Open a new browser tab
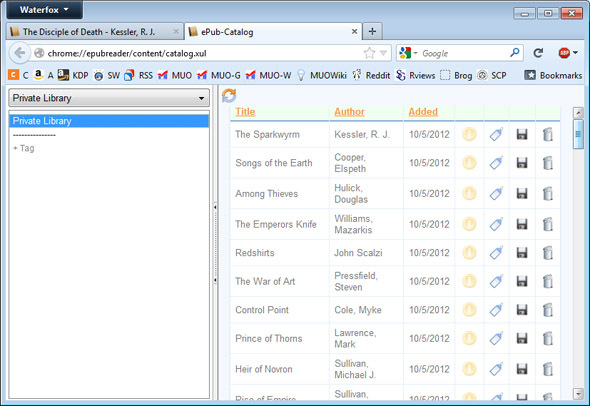The image size is (590, 406). [x=372, y=31]
